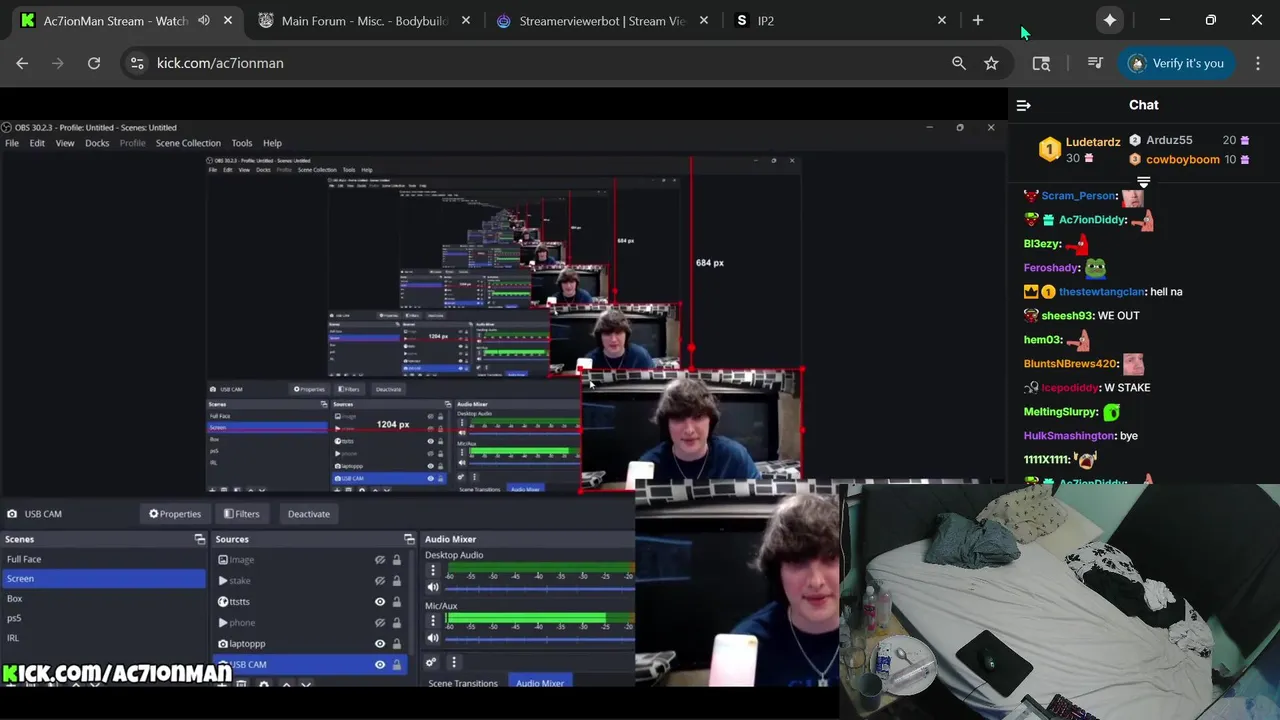Mute Mic/Aux speaker icon
This screenshot has width=1280, height=720.
click(433, 638)
